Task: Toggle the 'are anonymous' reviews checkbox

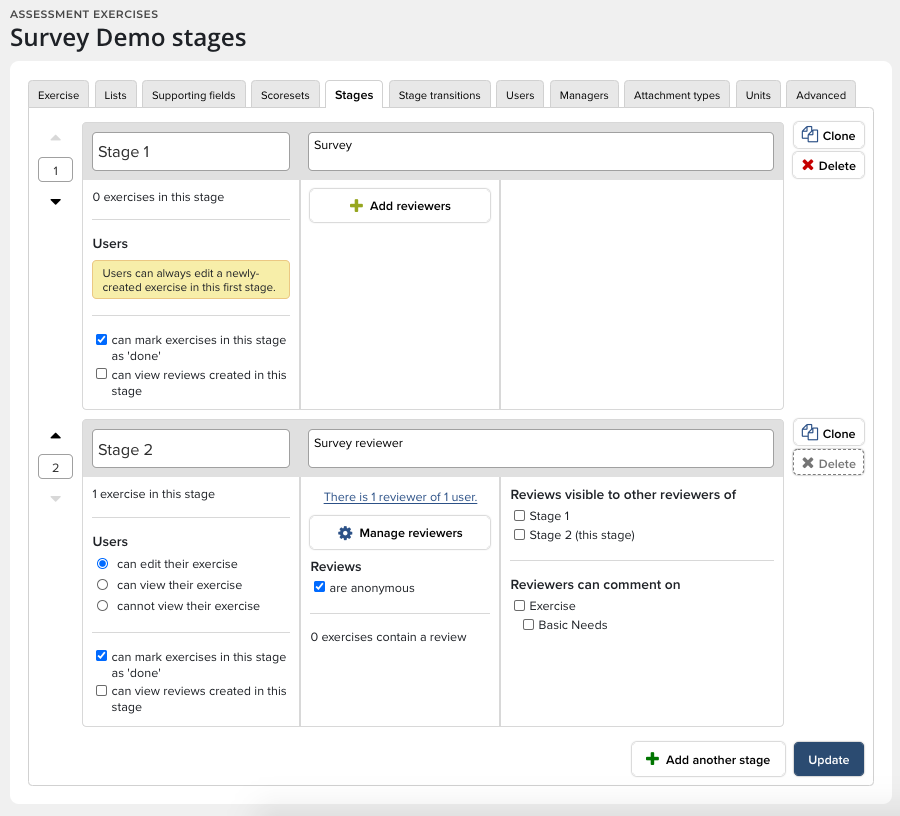Action: click(x=319, y=587)
